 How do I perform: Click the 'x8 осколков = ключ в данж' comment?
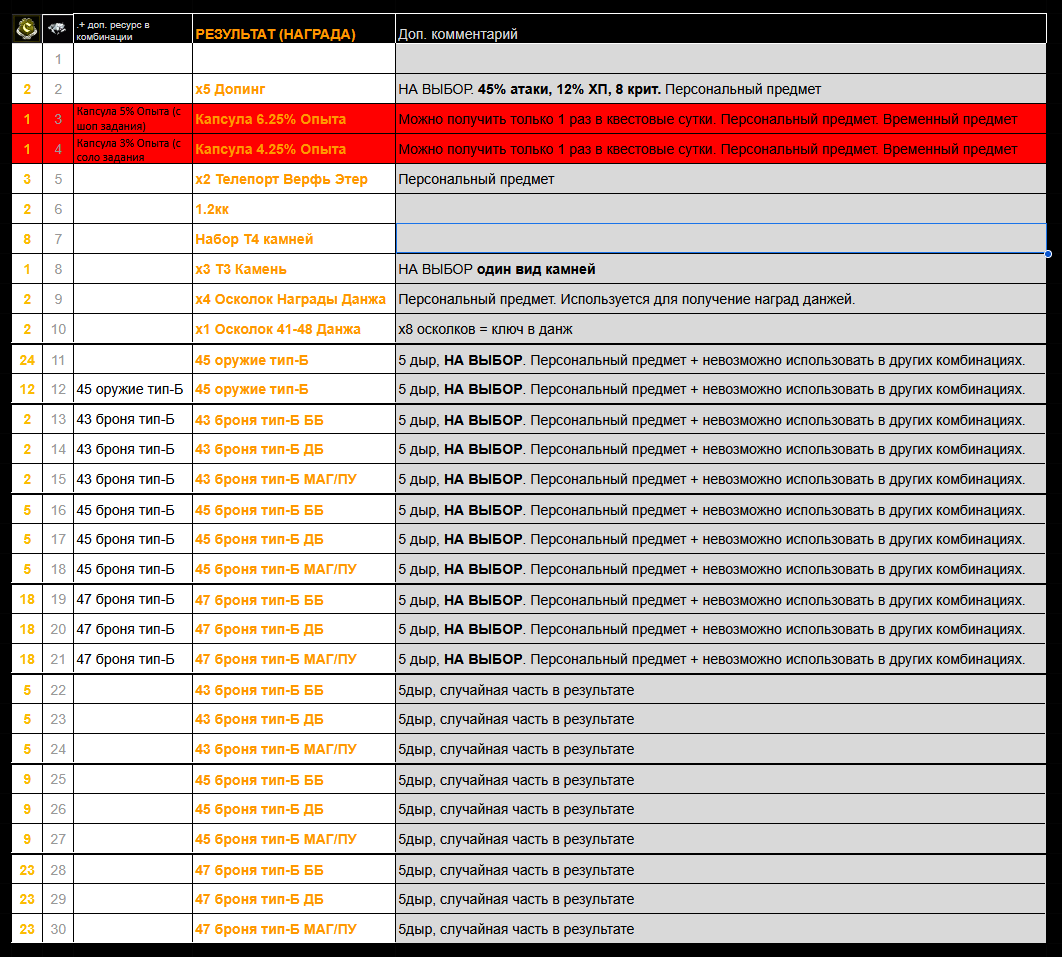(485, 329)
